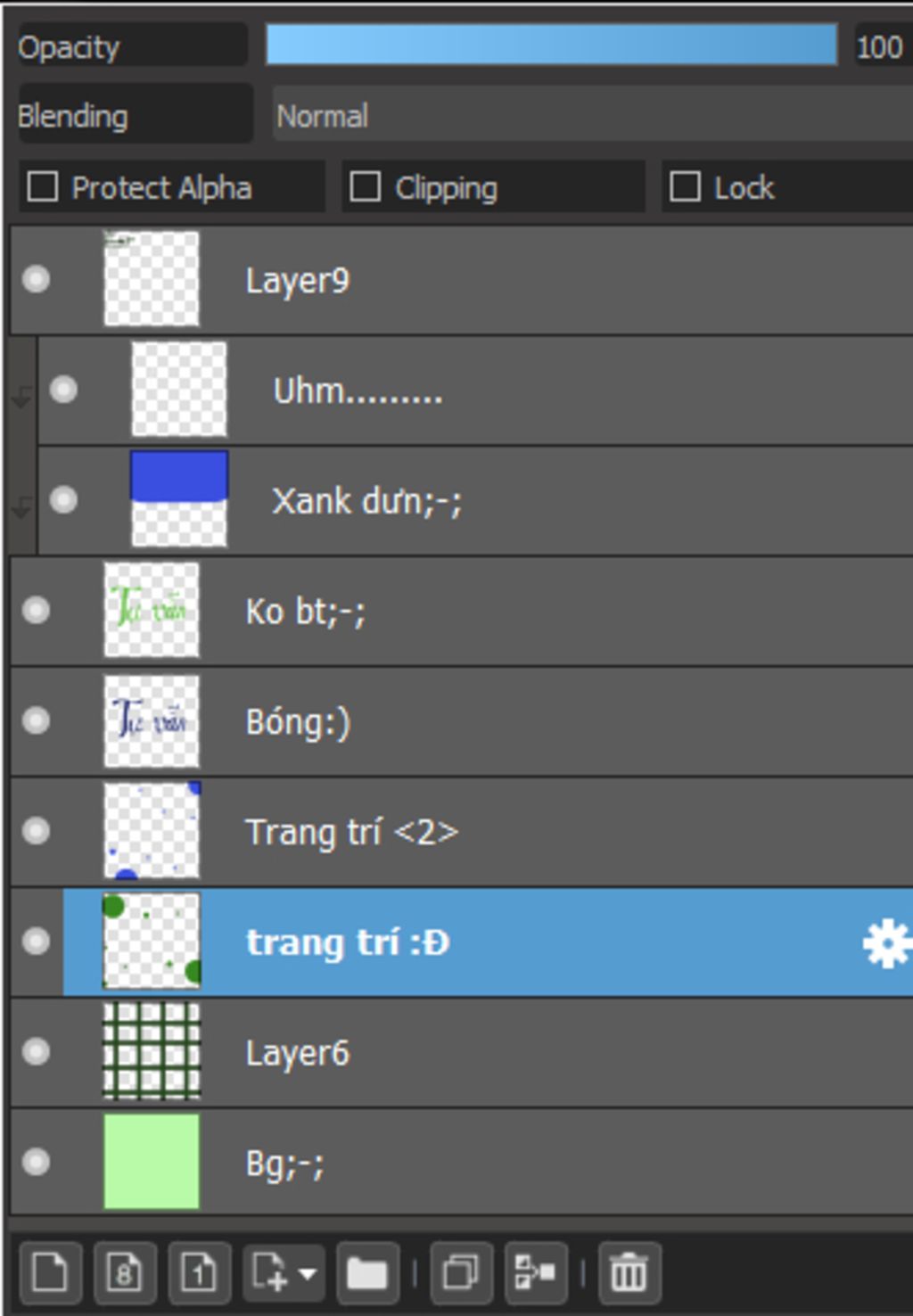Viewport: 913px width, 1316px height.
Task: Hide the Layer9 layer visibility dot
Action: click(x=37, y=279)
